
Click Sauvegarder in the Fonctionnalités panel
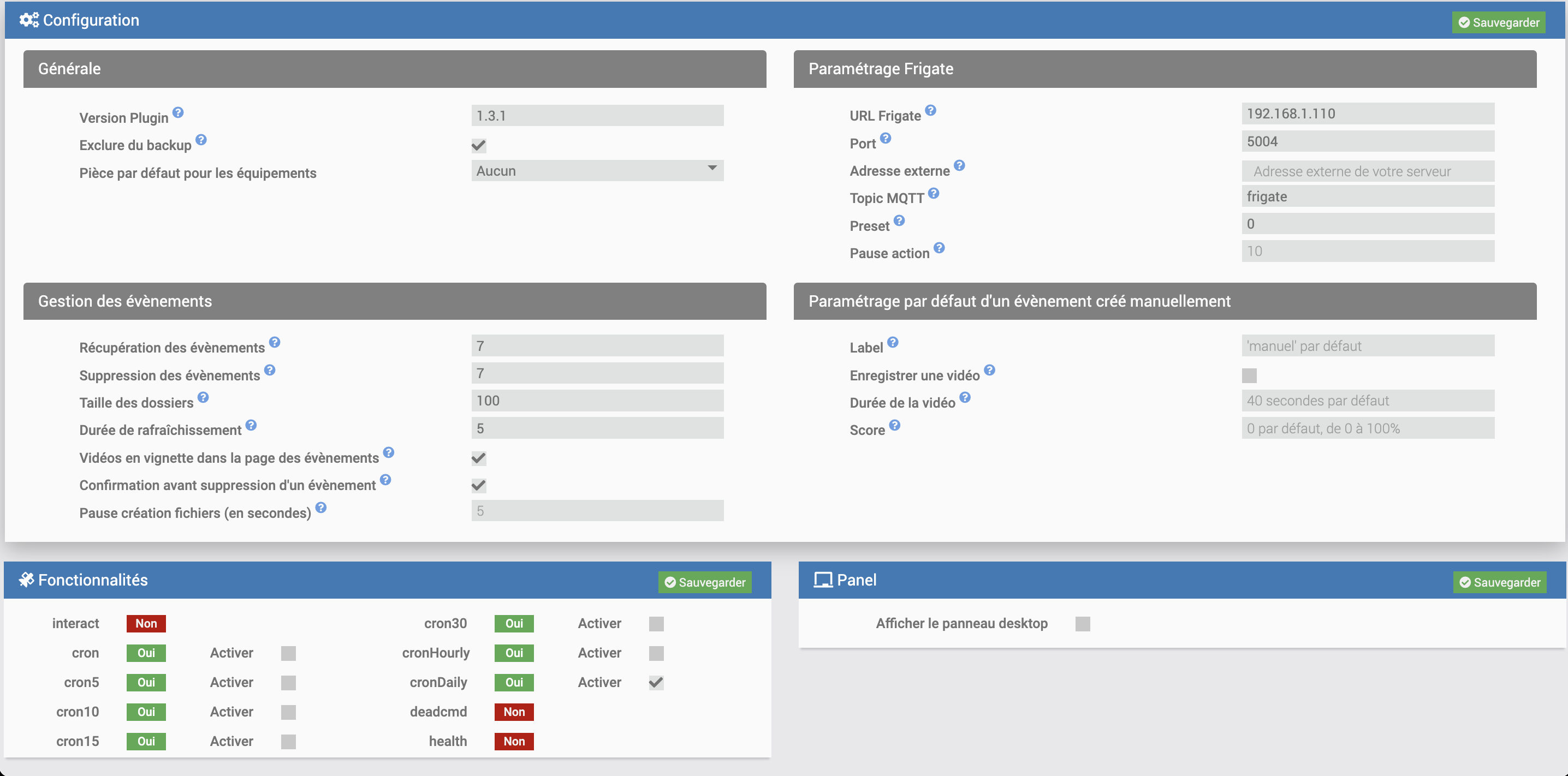click(x=705, y=582)
